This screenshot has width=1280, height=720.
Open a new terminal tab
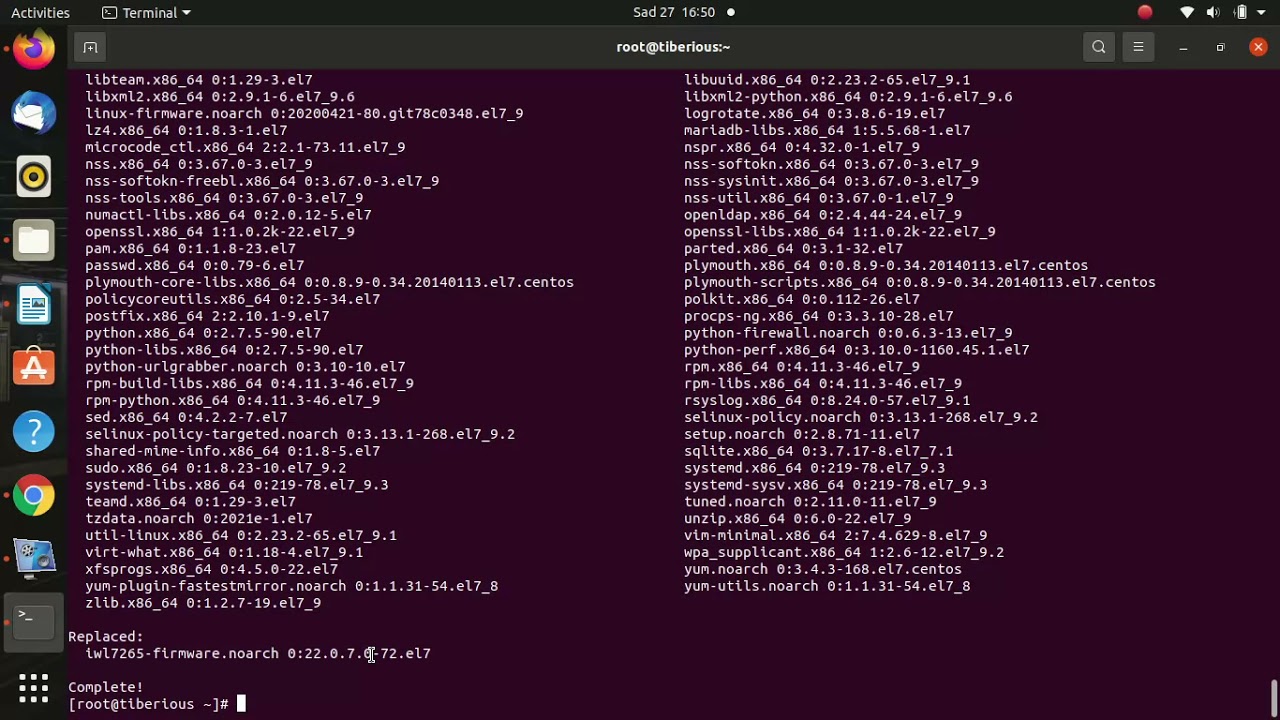90,47
